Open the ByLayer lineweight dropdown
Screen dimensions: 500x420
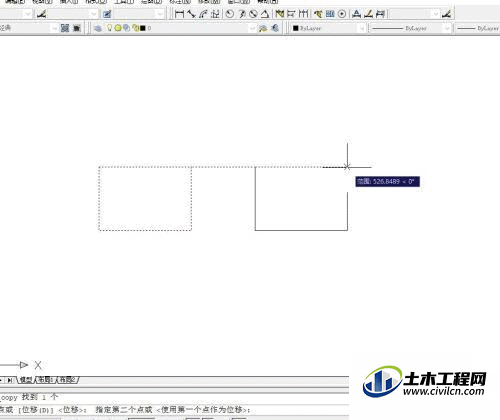click(478, 28)
